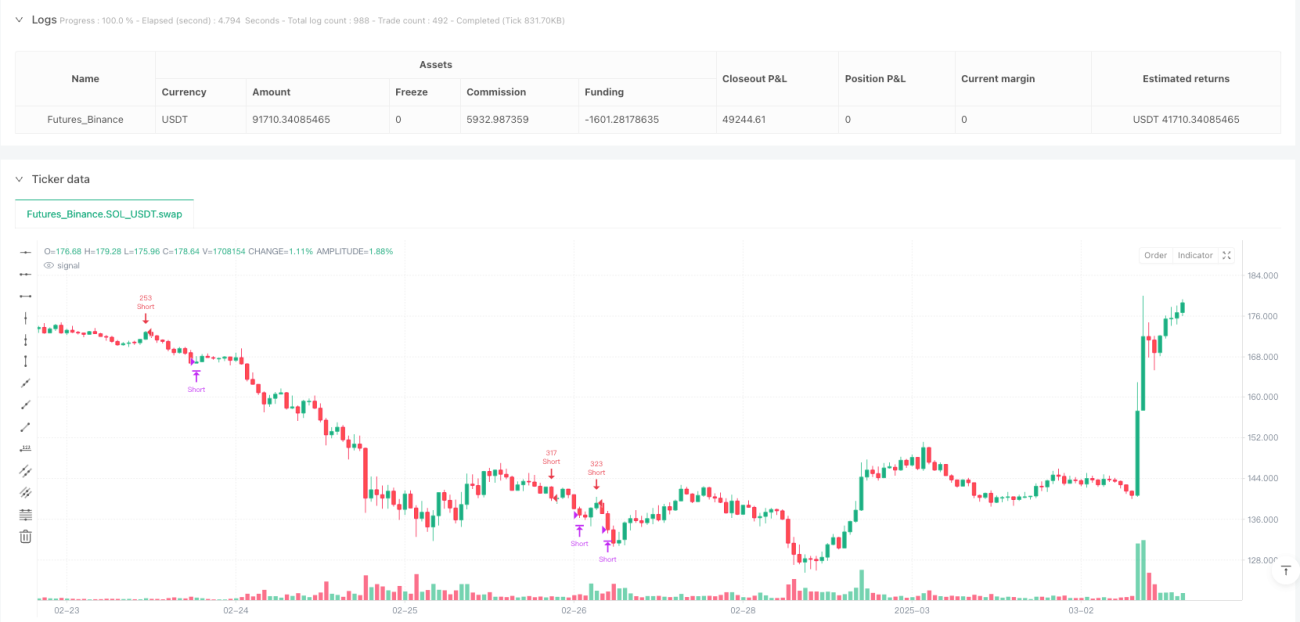This screenshot has width=1300, height=622.
Task: Toggle chart fullscreen with the expand icon
Action: tap(1227, 255)
